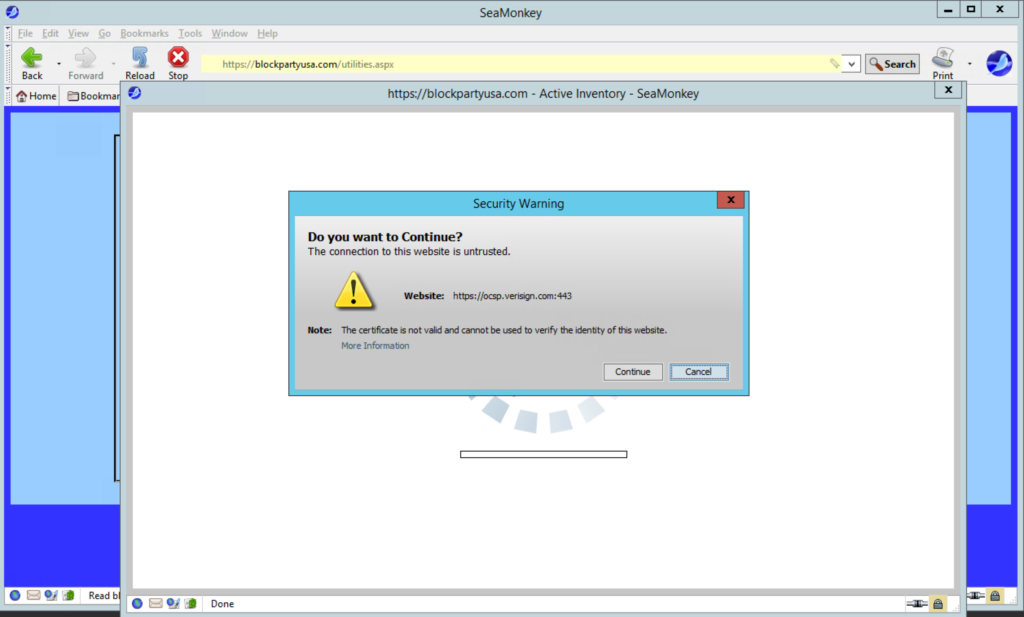Close the Security Warning dialog
1024x617 pixels.
click(x=730, y=200)
